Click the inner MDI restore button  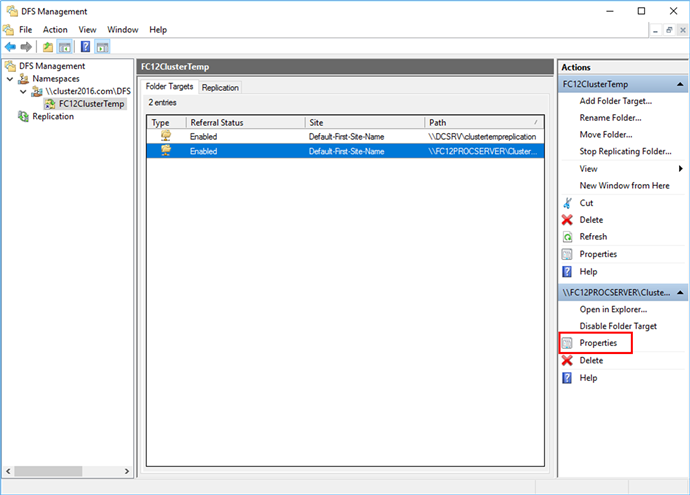pos(669,30)
